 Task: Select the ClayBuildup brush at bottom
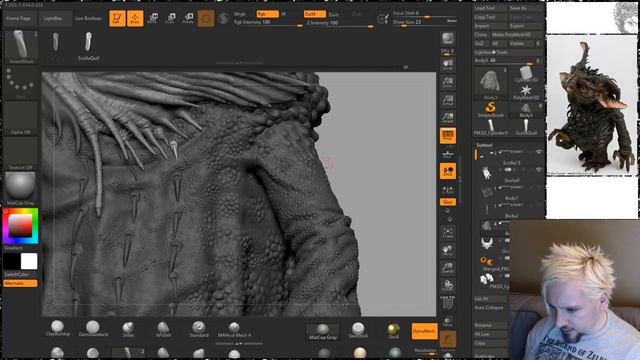(x=58, y=329)
